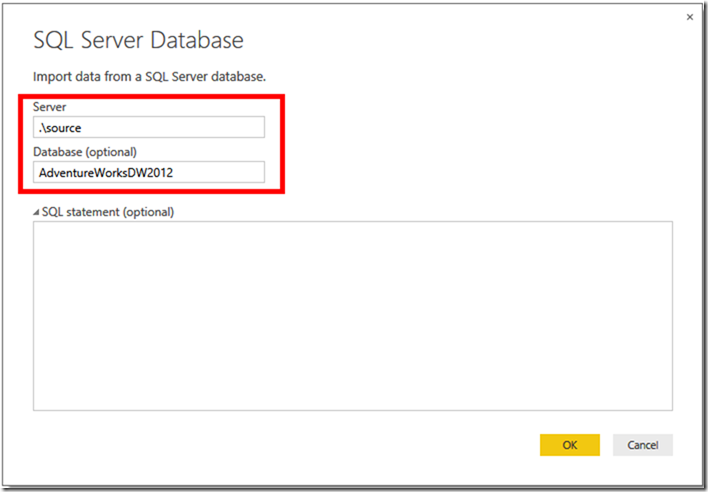Click the 'Server' field label

[x=50, y=107]
